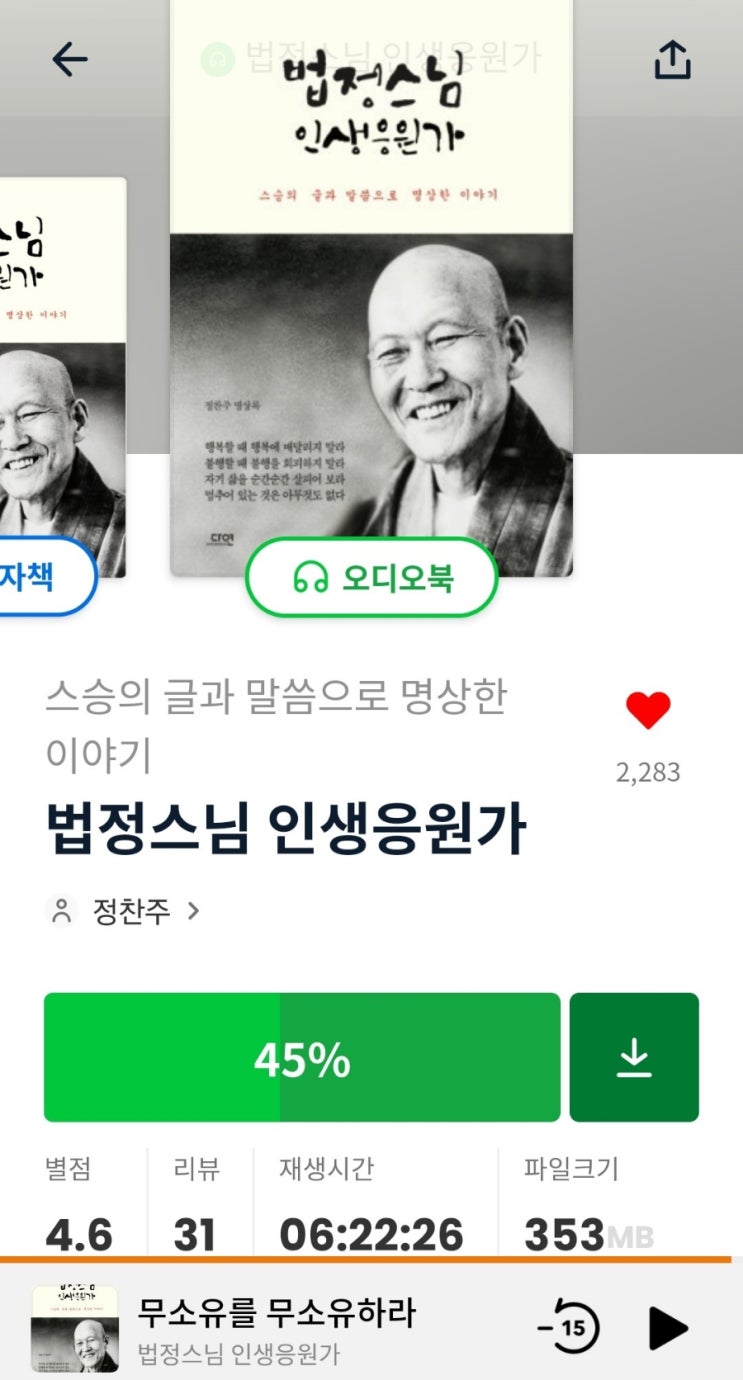This screenshot has height=1380, width=743.
Task: Select the 오디오북 format tab
Action: [x=372, y=577]
